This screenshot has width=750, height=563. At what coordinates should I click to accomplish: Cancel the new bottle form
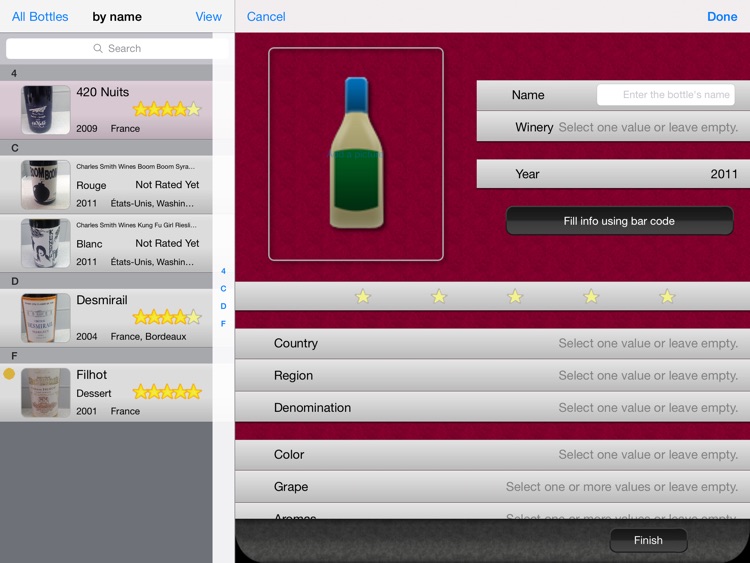click(x=266, y=17)
